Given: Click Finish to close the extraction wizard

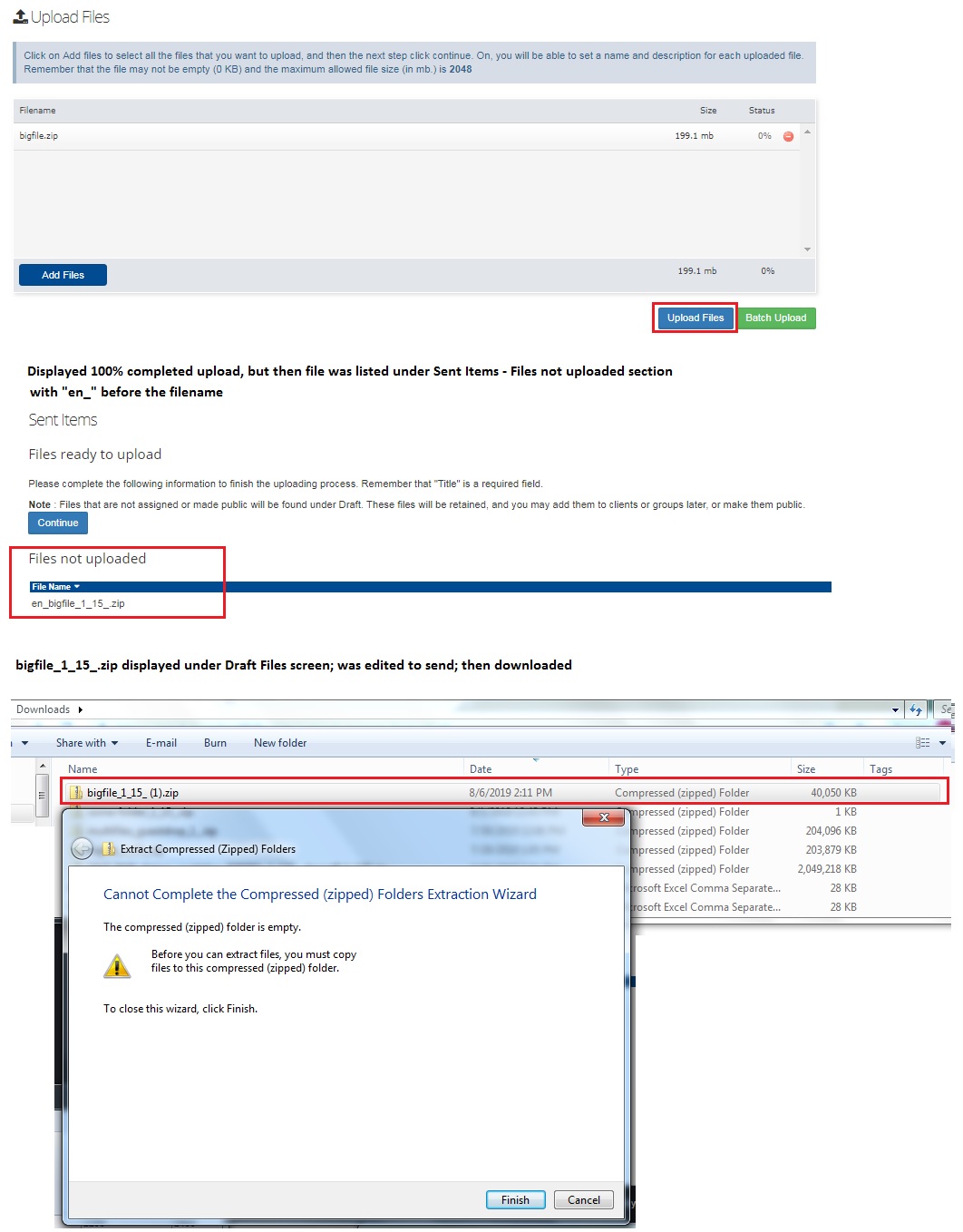Looking at the screenshot, I should click(514, 1199).
